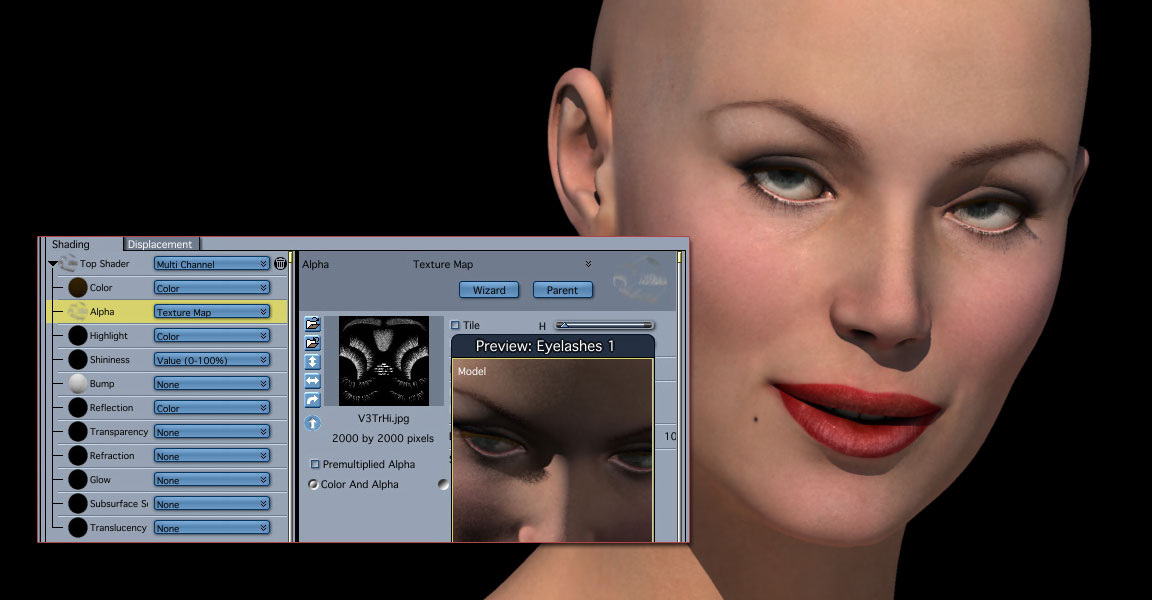Open the Alpha Texture Map dropdown in channel list
Screen dimensions: 1152x600
click(212, 312)
